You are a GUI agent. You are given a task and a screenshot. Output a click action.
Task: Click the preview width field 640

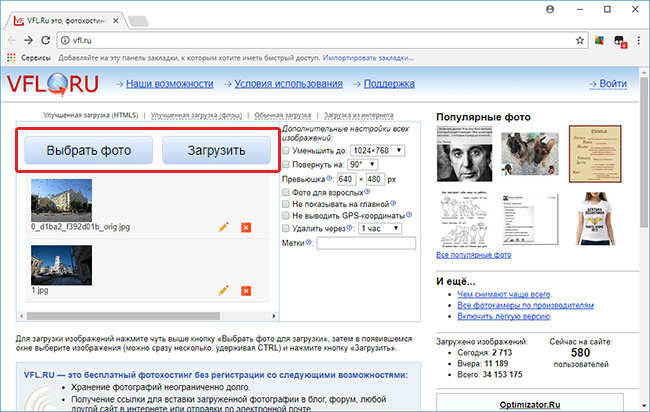pos(346,179)
